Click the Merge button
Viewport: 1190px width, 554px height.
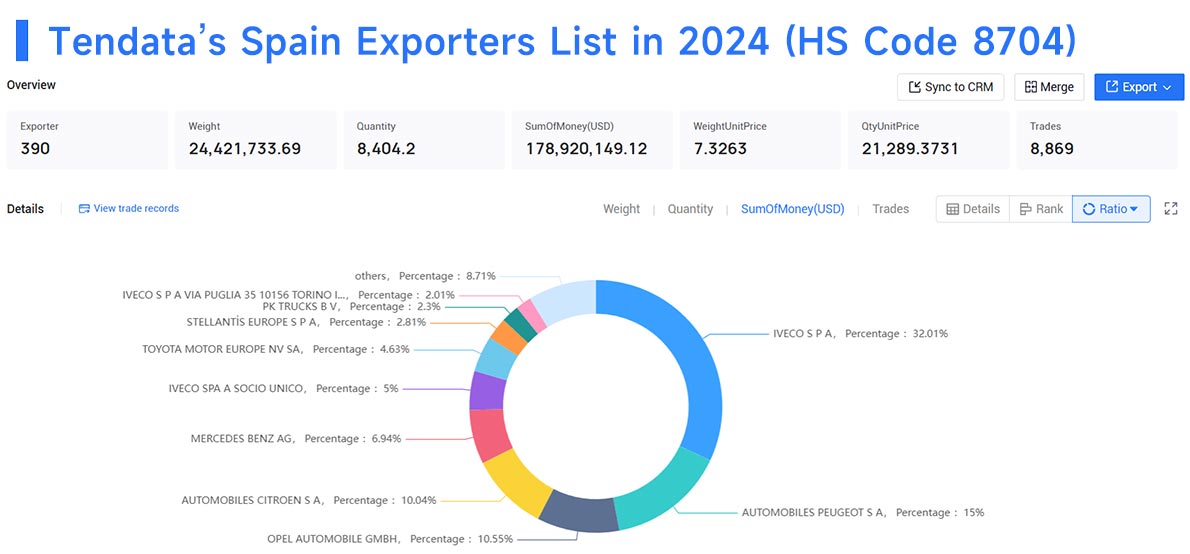click(1049, 87)
